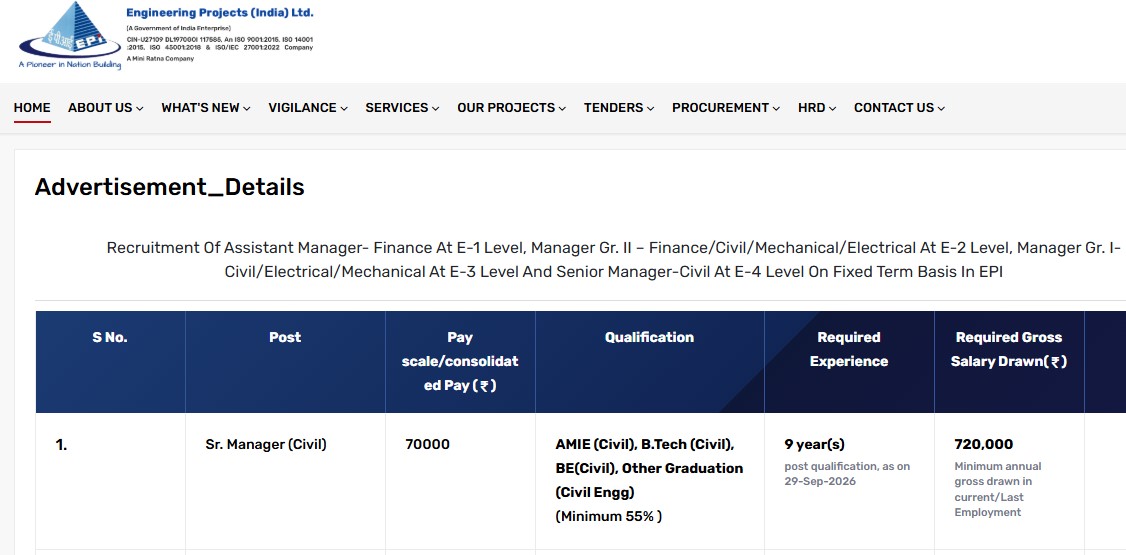Image resolution: width=1126 pixels, height=555 pixels.
Task: Click the (Minimum 55% ) text
Action: (608, 516)
